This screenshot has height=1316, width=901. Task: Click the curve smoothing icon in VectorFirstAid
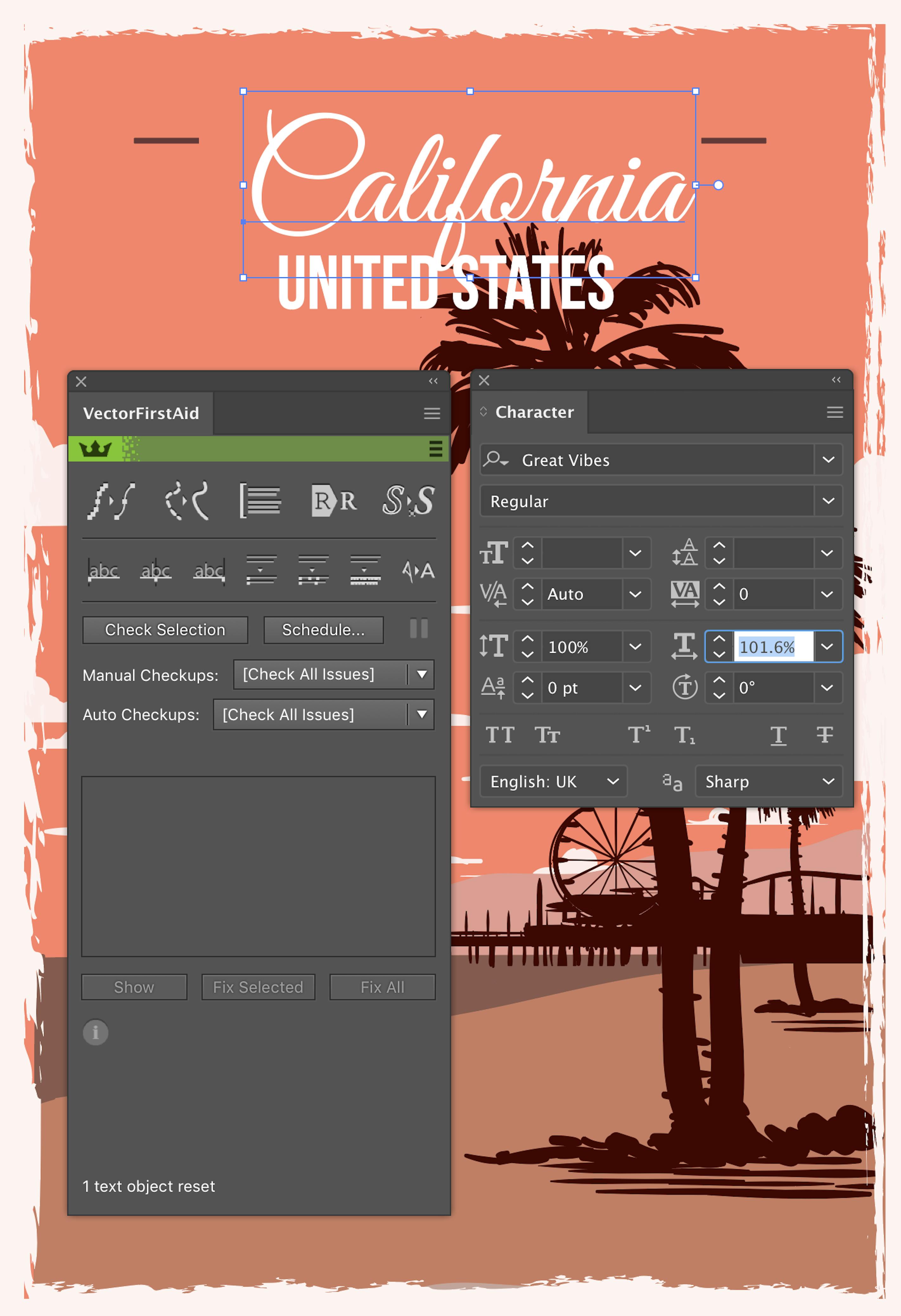click(187, 501)
